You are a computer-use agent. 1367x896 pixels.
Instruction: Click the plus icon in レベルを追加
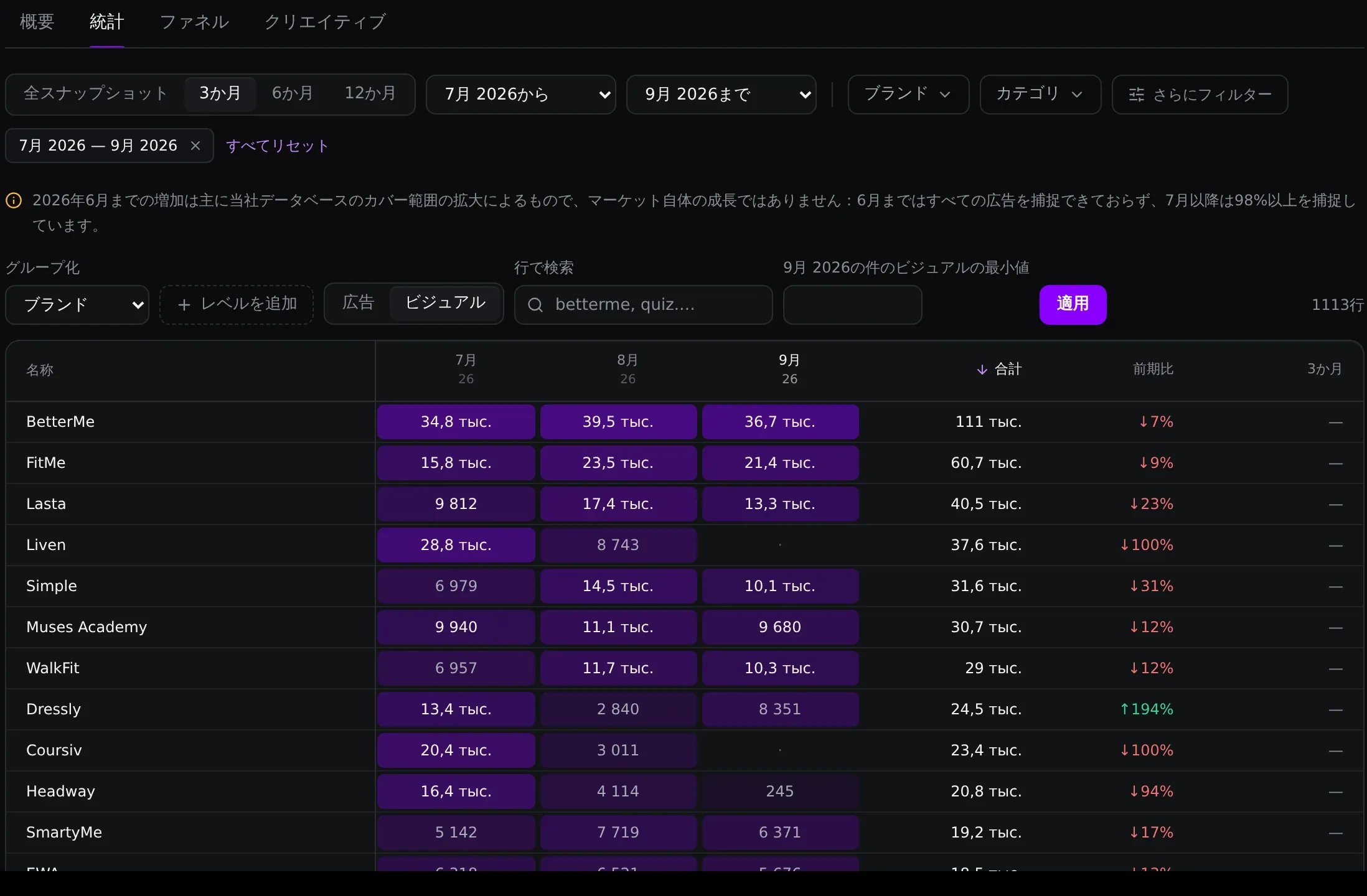click(x=184, y=305)
